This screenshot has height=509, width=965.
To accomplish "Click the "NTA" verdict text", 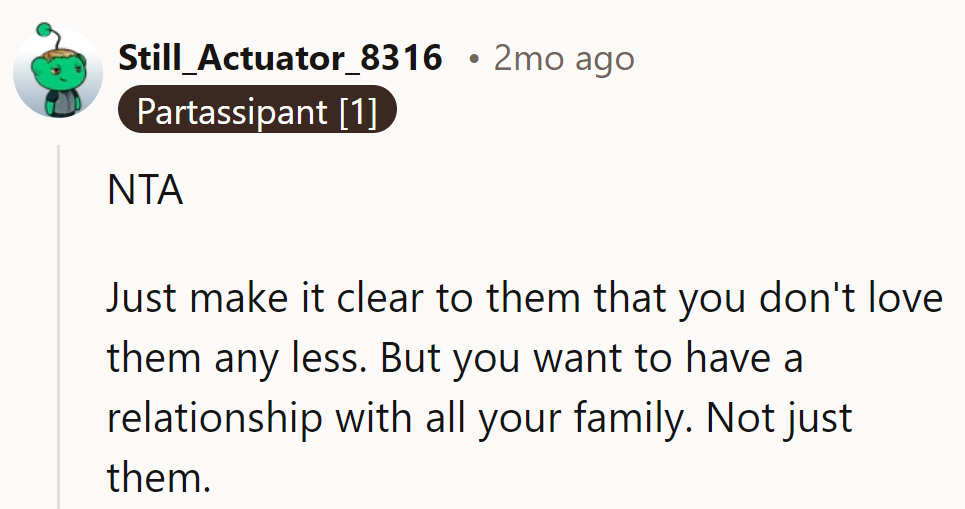I will click(145, 190).
